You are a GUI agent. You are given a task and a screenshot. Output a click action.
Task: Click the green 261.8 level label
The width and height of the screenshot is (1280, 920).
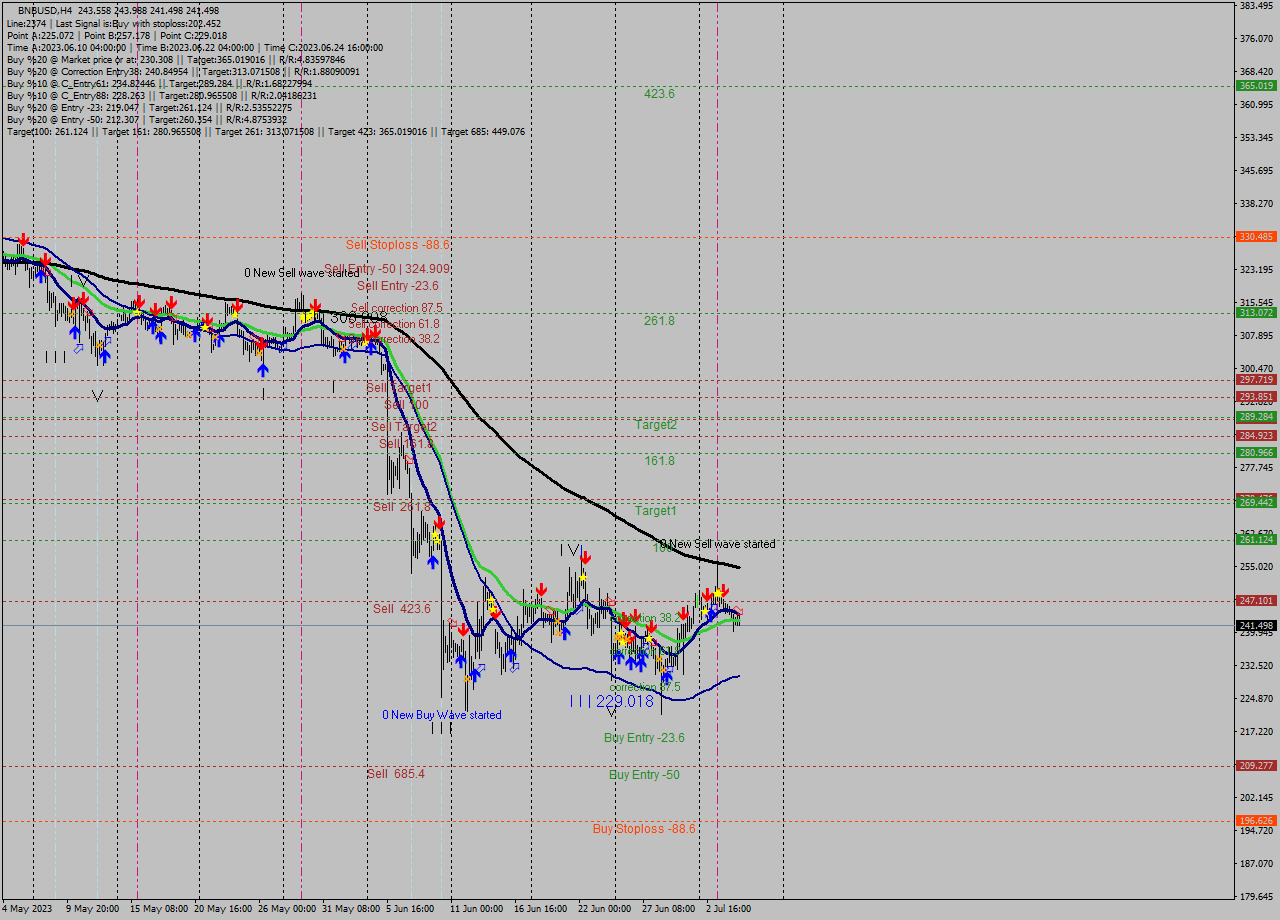[659, 321]
